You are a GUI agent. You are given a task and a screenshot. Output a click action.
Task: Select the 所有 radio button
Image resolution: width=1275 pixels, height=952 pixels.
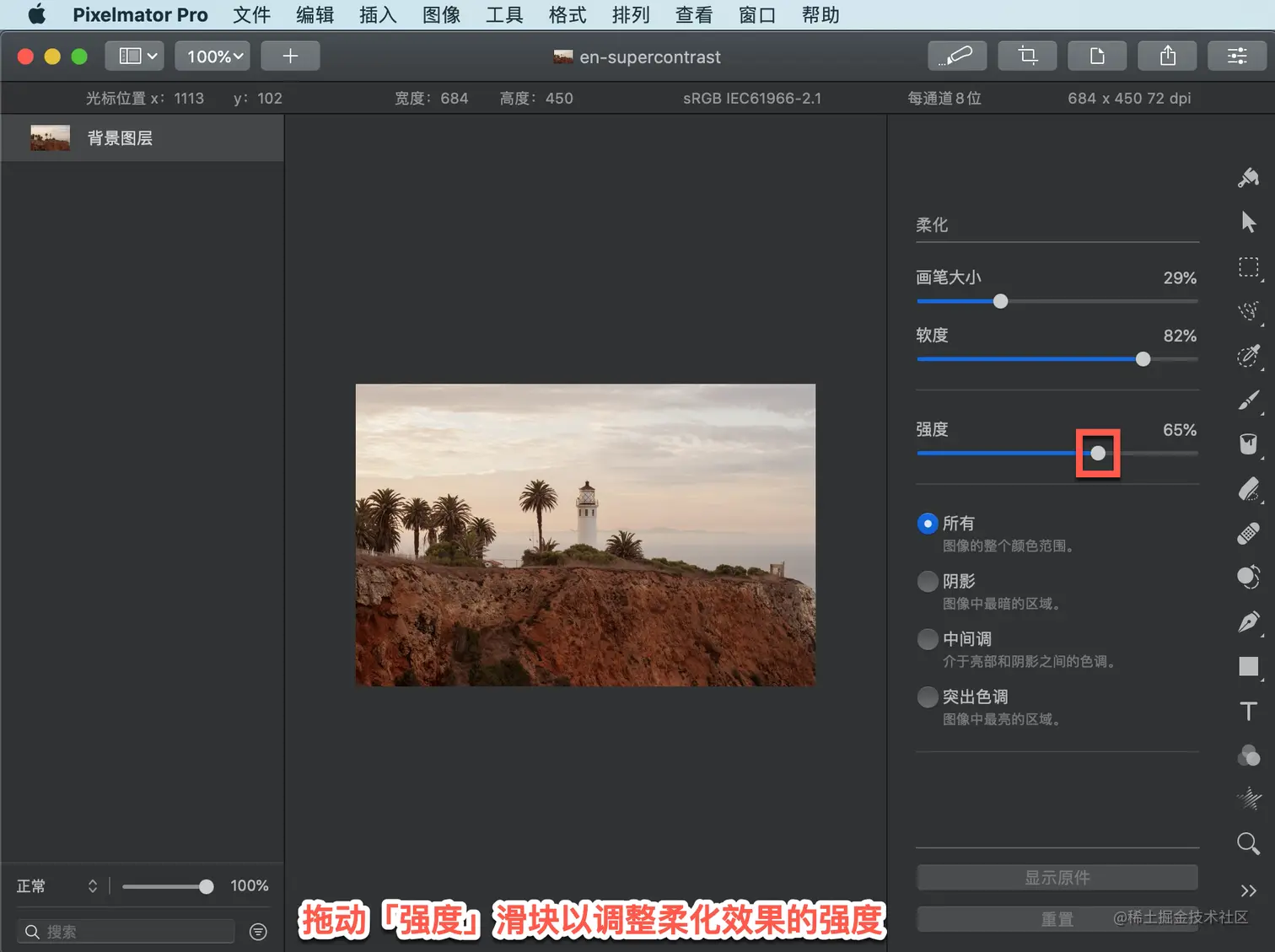pos(928,524)
